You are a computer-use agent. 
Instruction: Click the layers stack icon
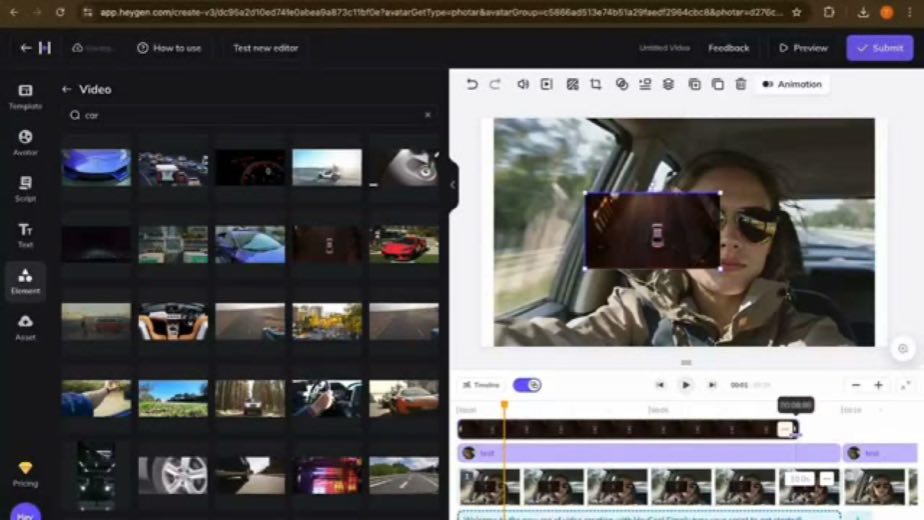[668, 84]
